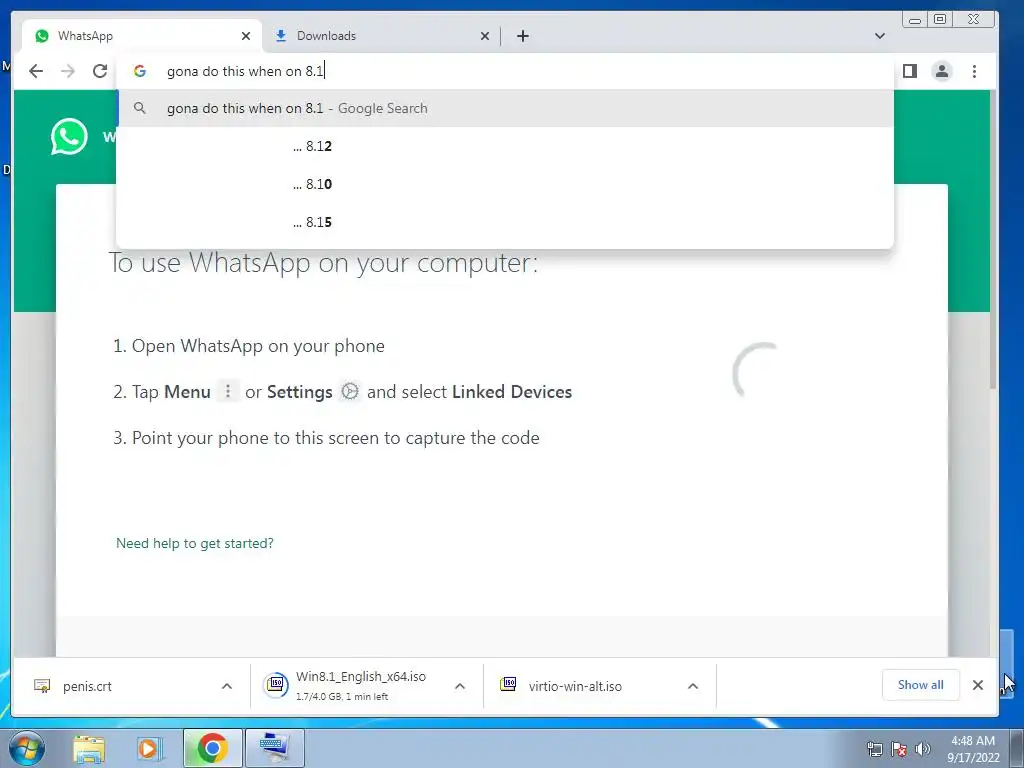Open the clock showing 4:48 AM
1024x768 pixels.
point(973,749)
